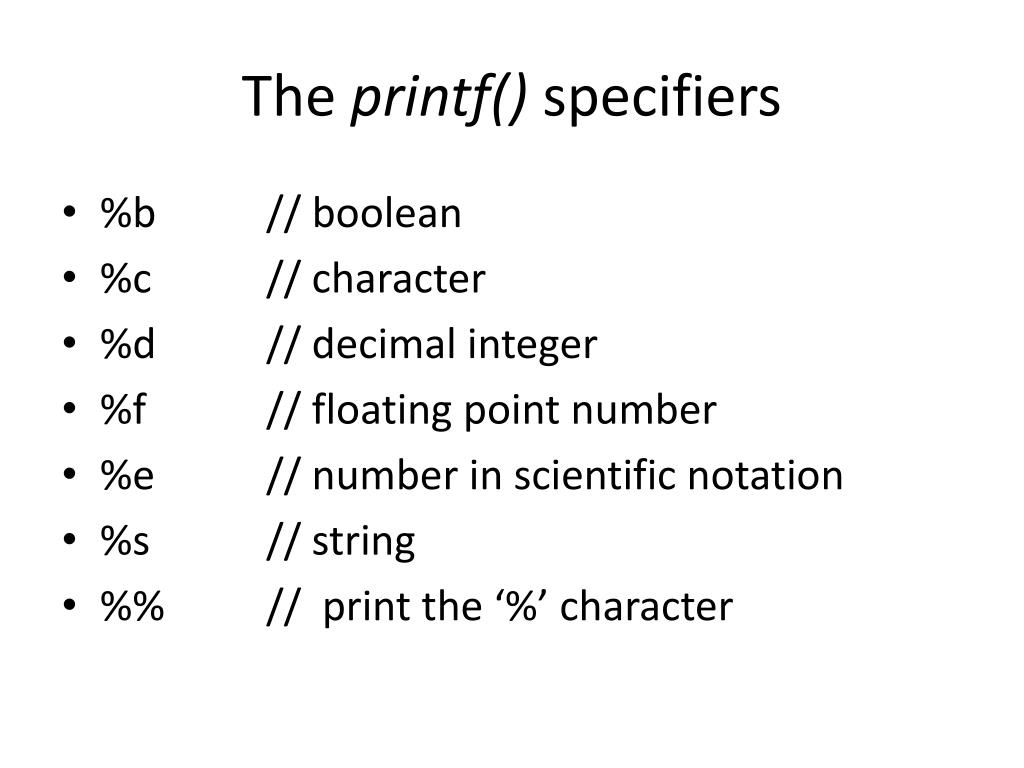This screenshot has width=1024, height=768.
Task: Click the bullet point before %b
Action: click(69, 212)
